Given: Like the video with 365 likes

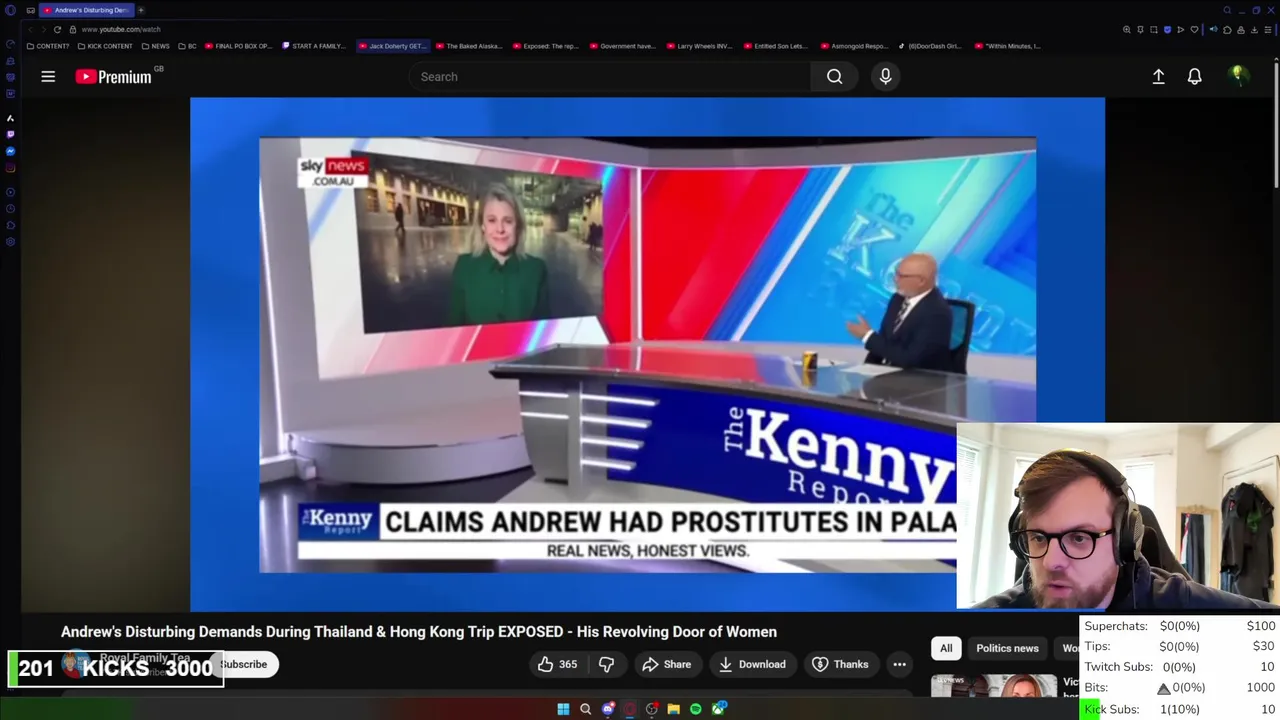Looking at the screenshot, I should [557, 664].
